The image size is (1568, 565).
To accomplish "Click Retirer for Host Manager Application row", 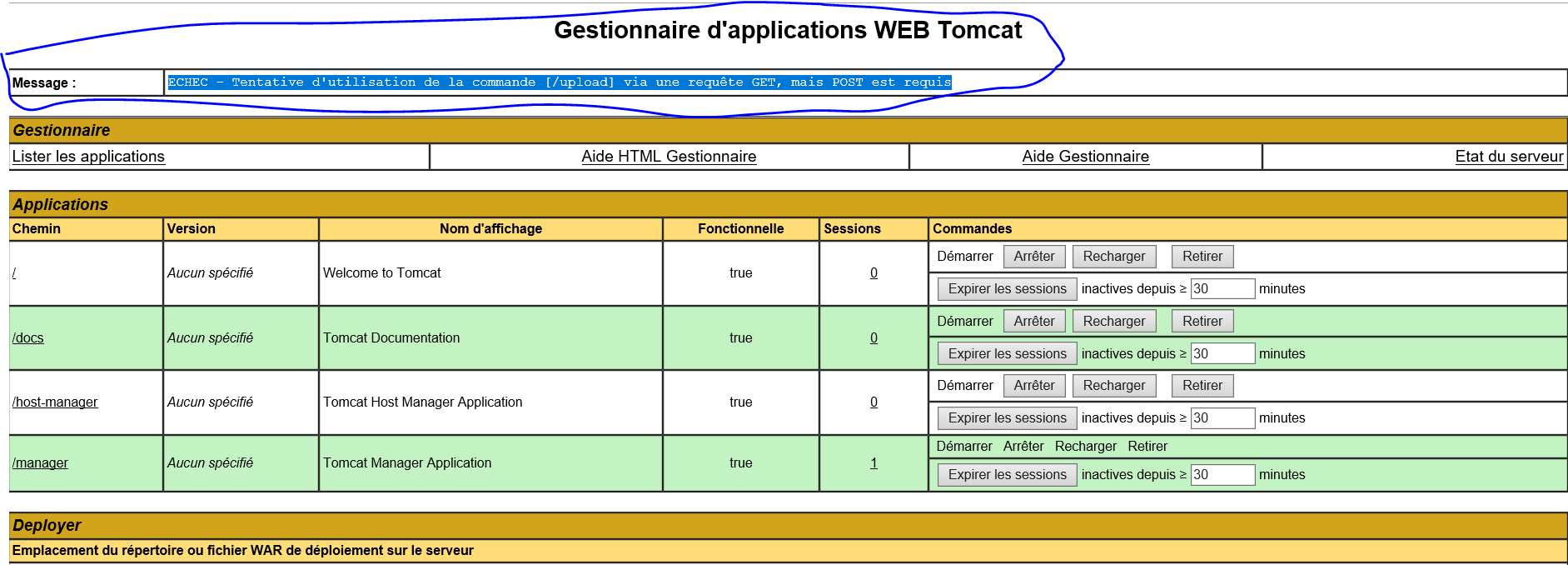I will 1202,386.
